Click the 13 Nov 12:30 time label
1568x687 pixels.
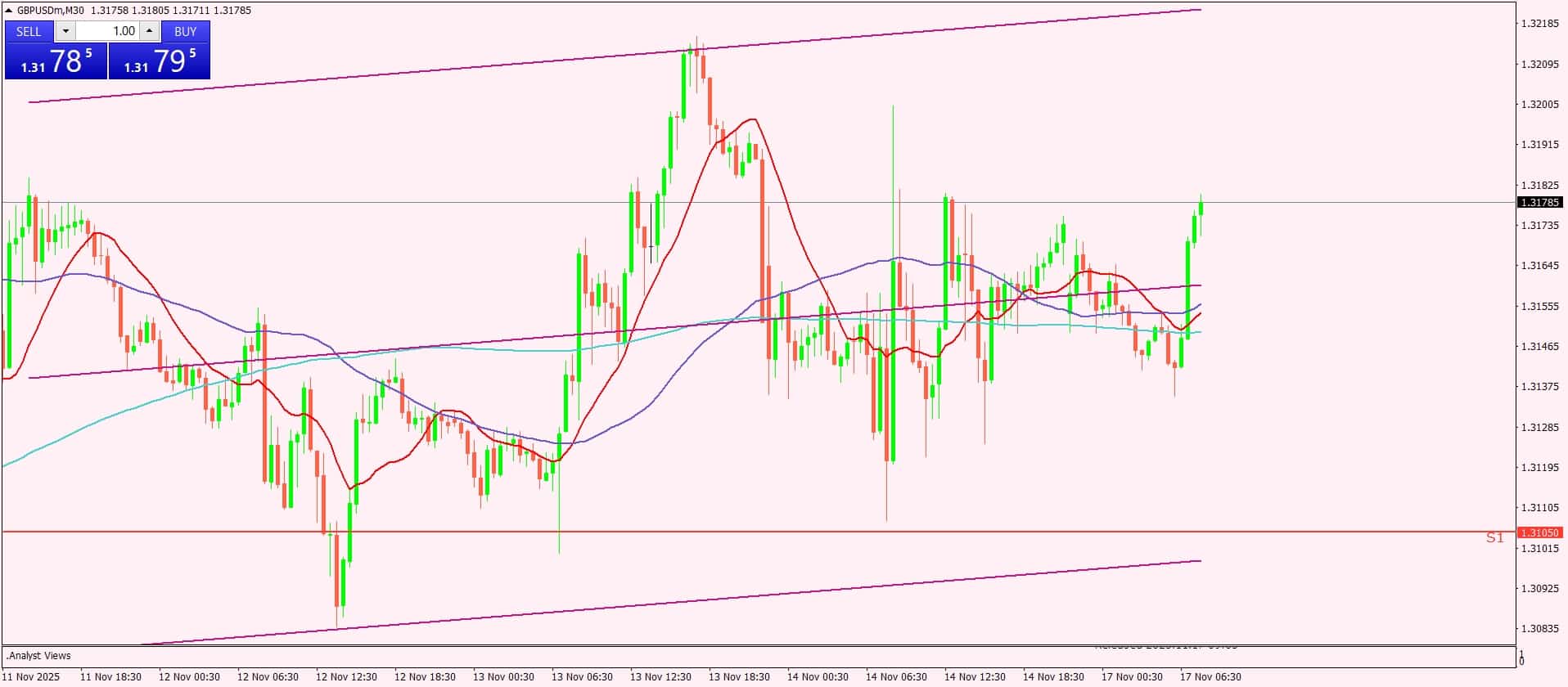tap(660, 677)
